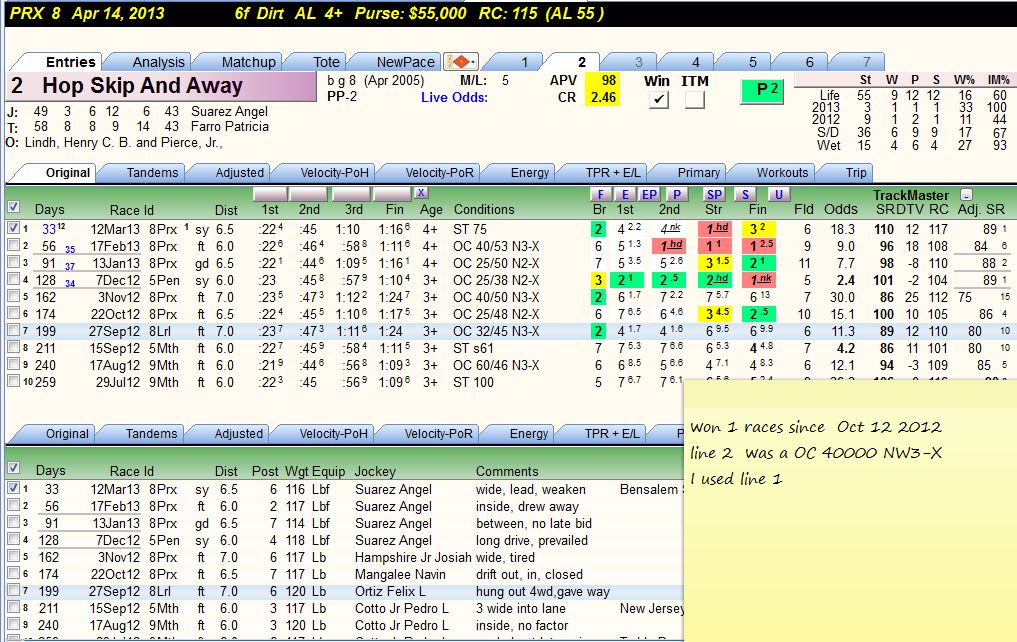Toggle select-all checkbox in lower Days header
The image size is (1017, 642).
(x=14, y=468)
